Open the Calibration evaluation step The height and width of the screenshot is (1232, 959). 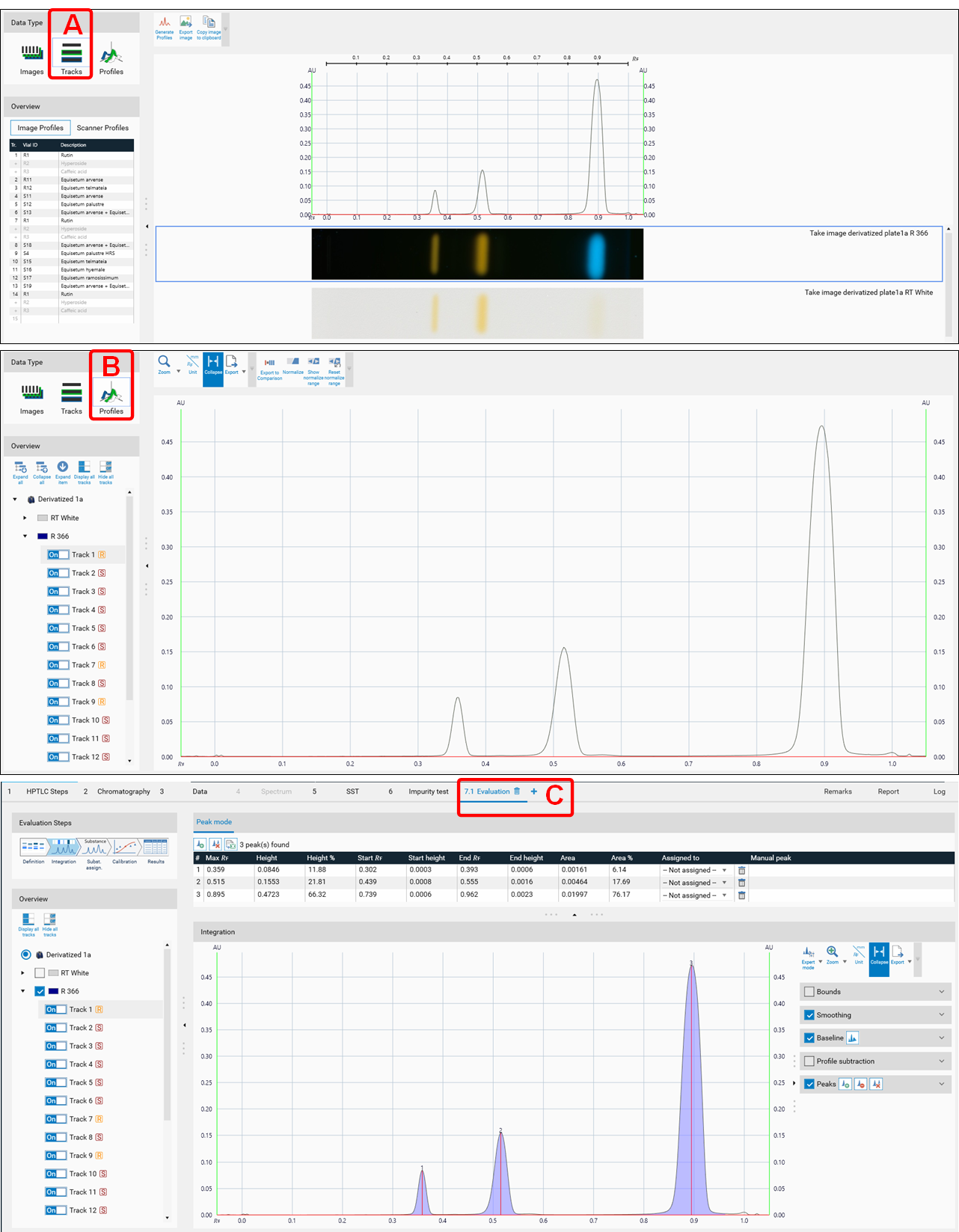pyautogui.click(x=125, y=850)
